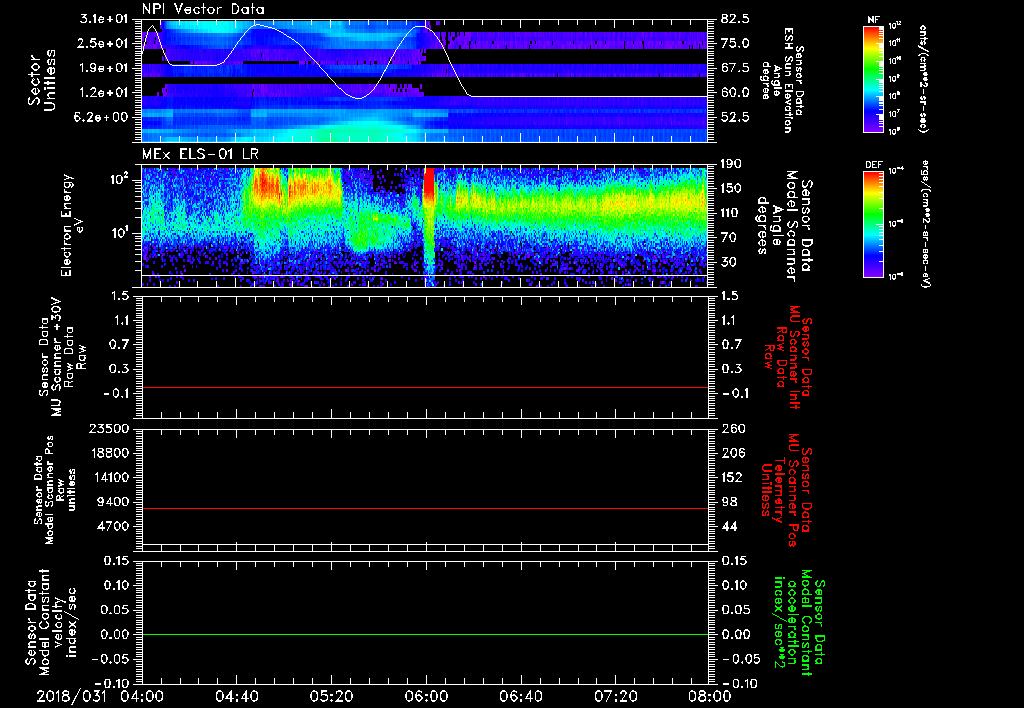Screen dimensions: 1024x708
Task: Click the green zero line in the velocity panel
Action: [x=425, y=634]
